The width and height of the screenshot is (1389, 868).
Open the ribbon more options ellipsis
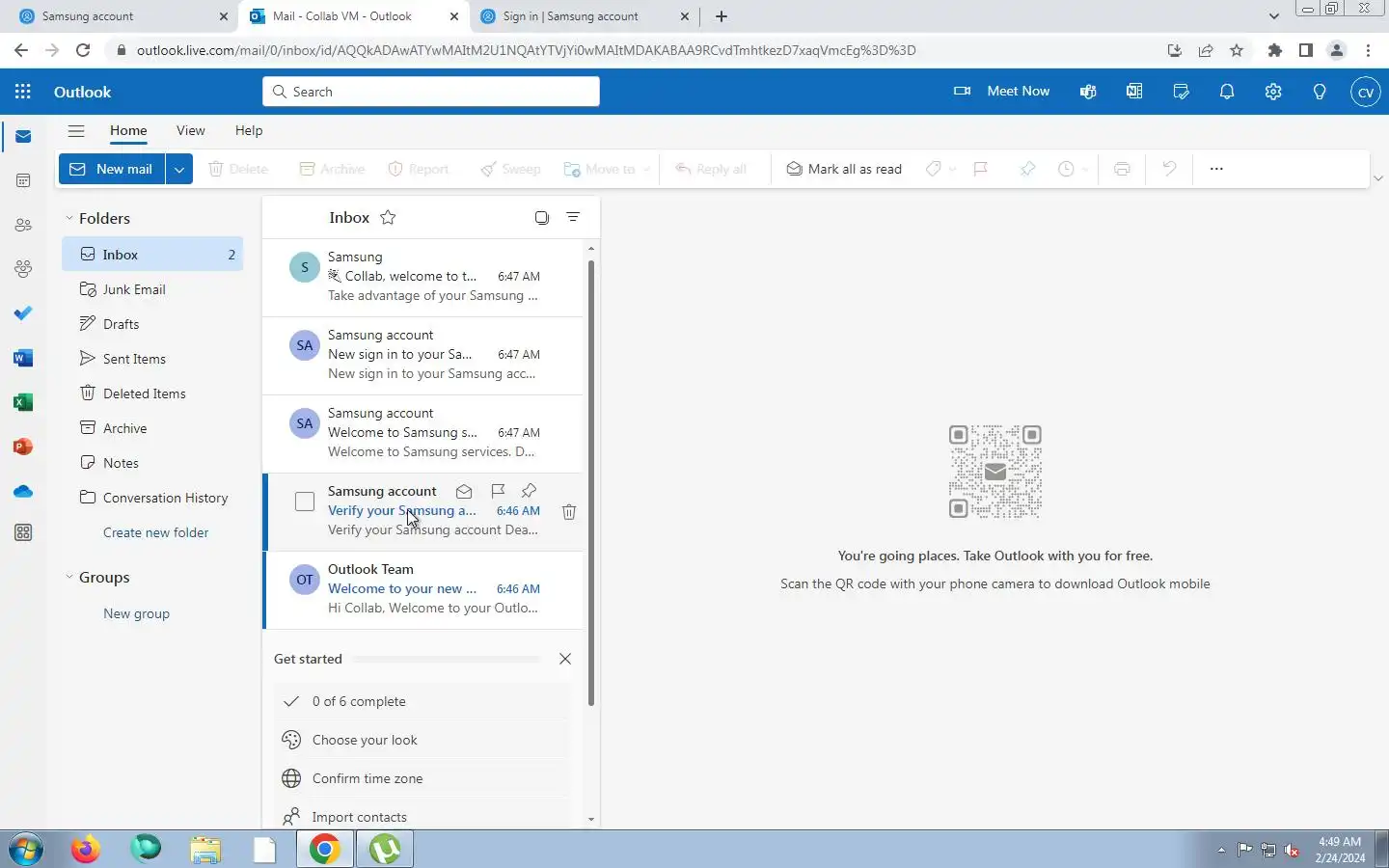(1216, 169)
